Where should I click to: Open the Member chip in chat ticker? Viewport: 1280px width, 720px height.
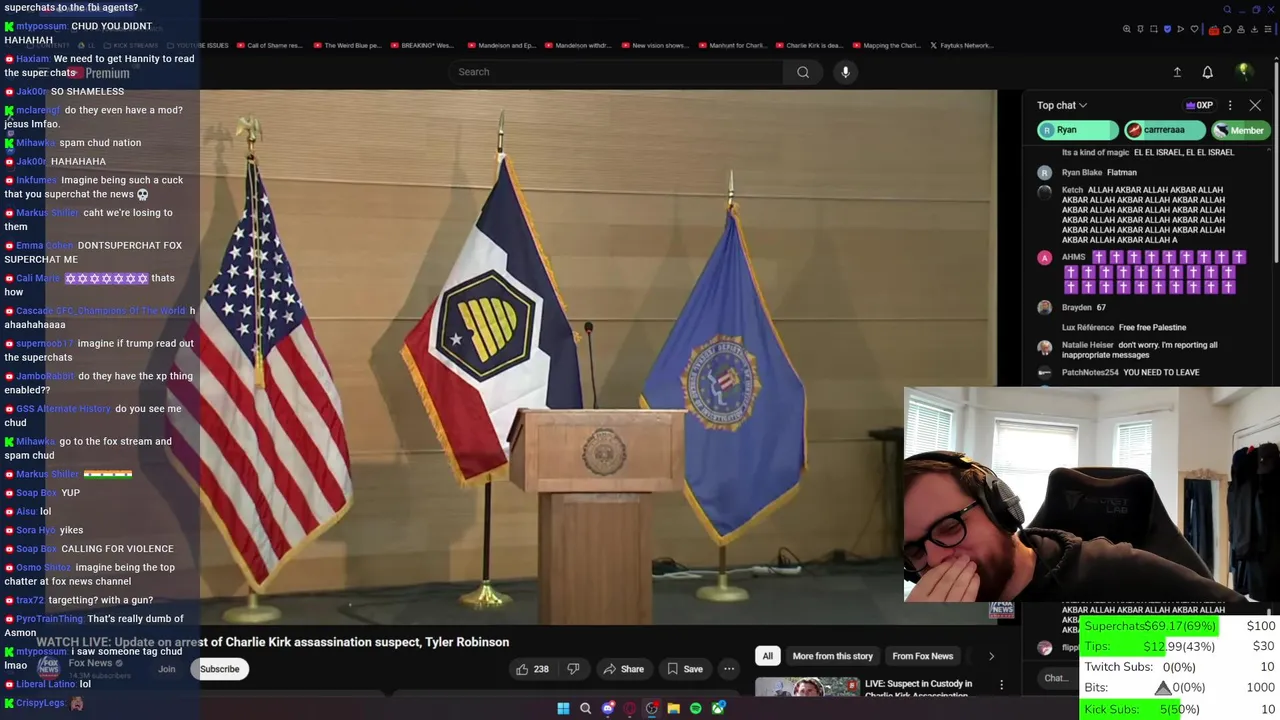[x=1240, y=130]
